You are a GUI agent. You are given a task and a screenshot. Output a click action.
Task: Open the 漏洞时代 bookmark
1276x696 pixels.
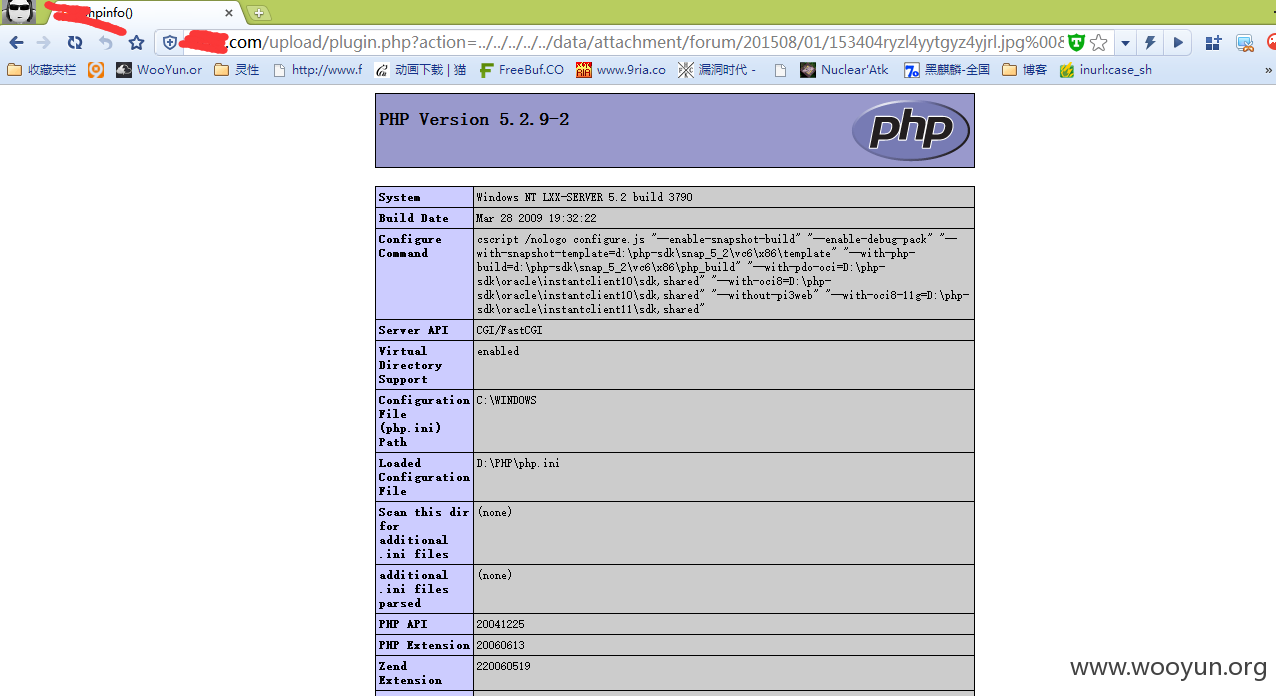(717, 70)
